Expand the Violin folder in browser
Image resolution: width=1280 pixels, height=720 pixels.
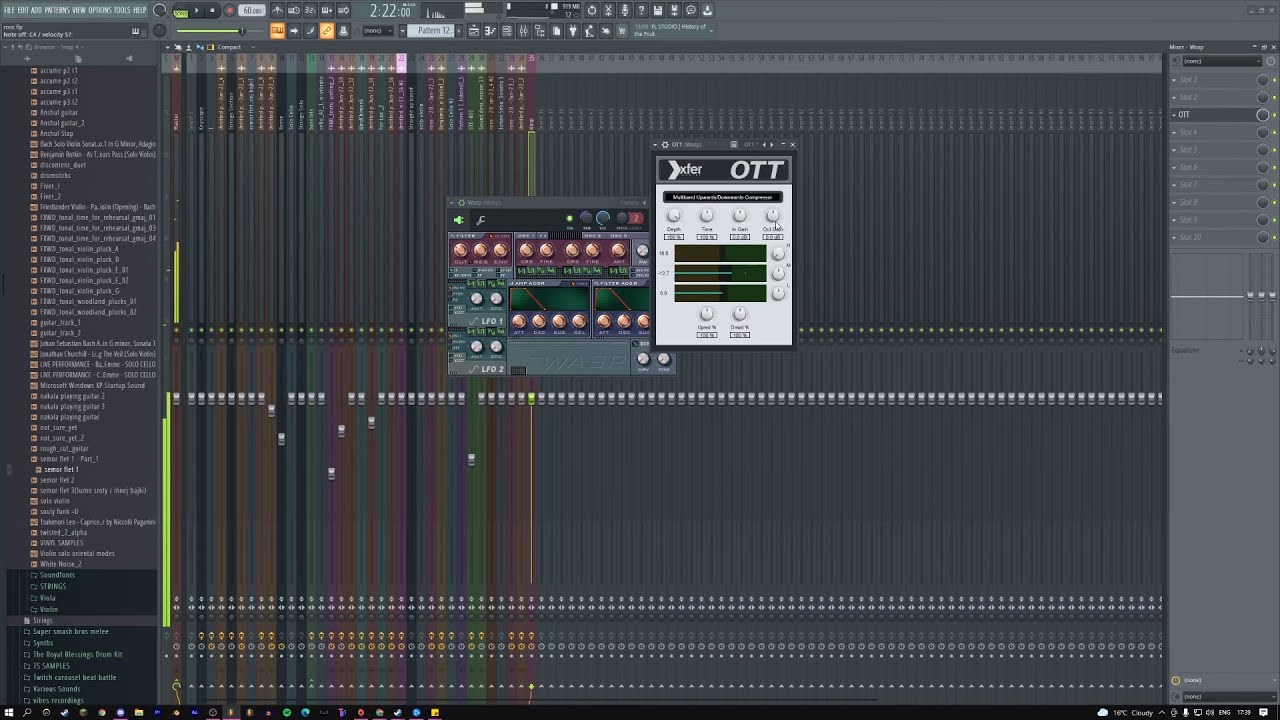(49, 609)
